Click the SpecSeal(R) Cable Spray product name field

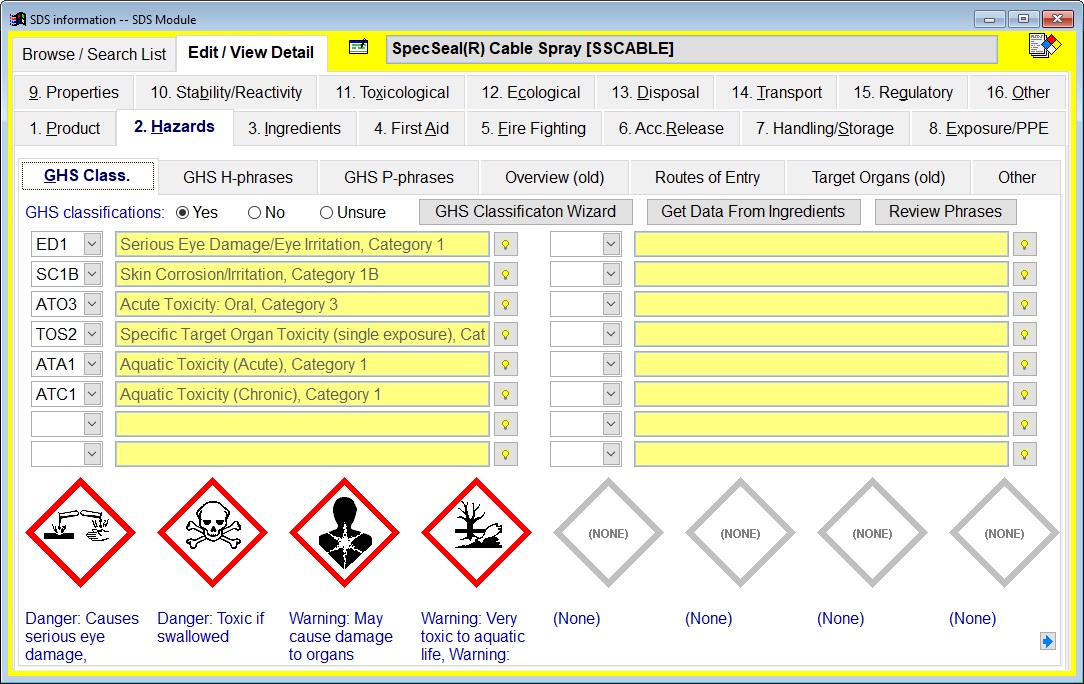click(x=691, y=49)
